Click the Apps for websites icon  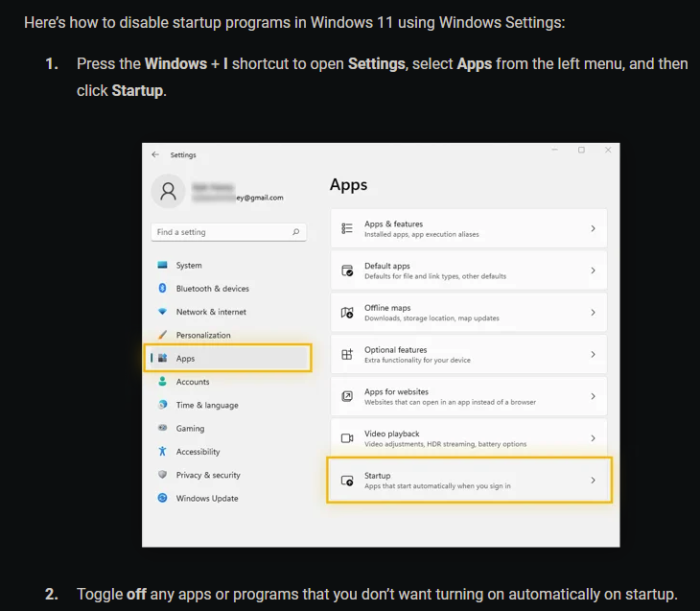tap(347, 396)
